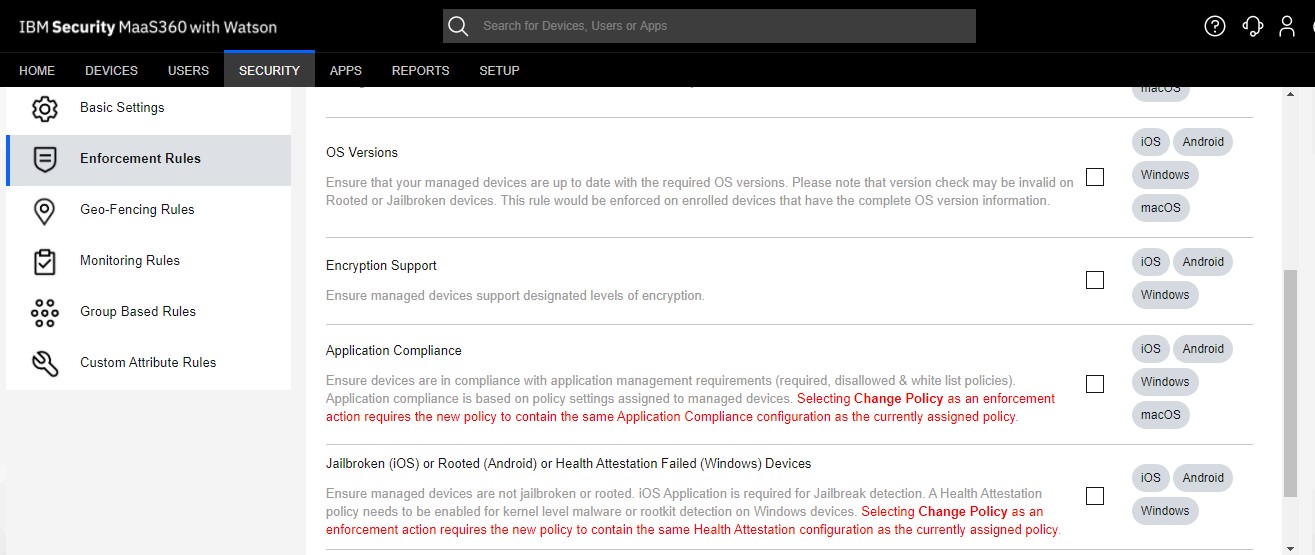Switch to the REPORTS tab
Screen dimensions: 1315x555
[420, 70]
